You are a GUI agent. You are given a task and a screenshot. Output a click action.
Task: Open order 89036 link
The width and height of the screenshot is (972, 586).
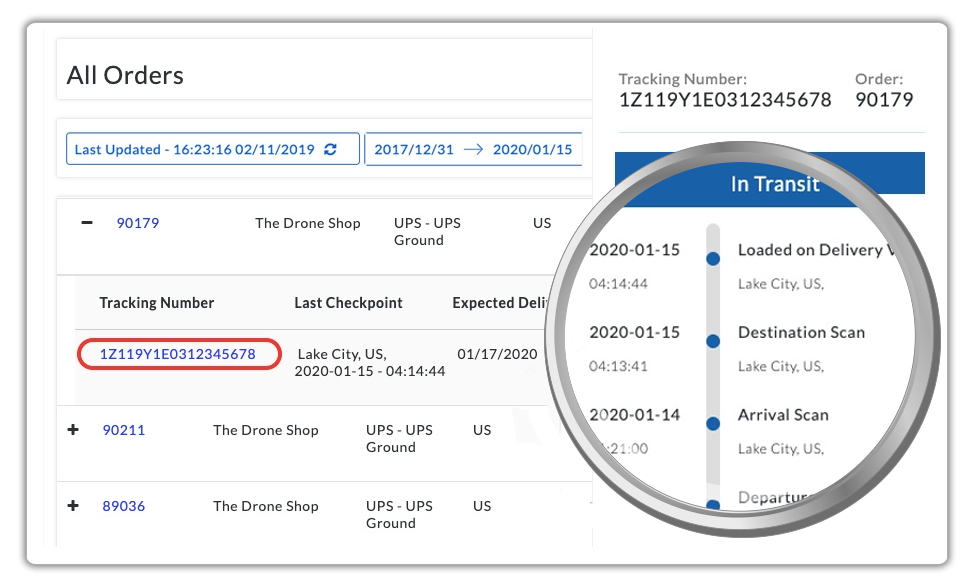point(123,506)
